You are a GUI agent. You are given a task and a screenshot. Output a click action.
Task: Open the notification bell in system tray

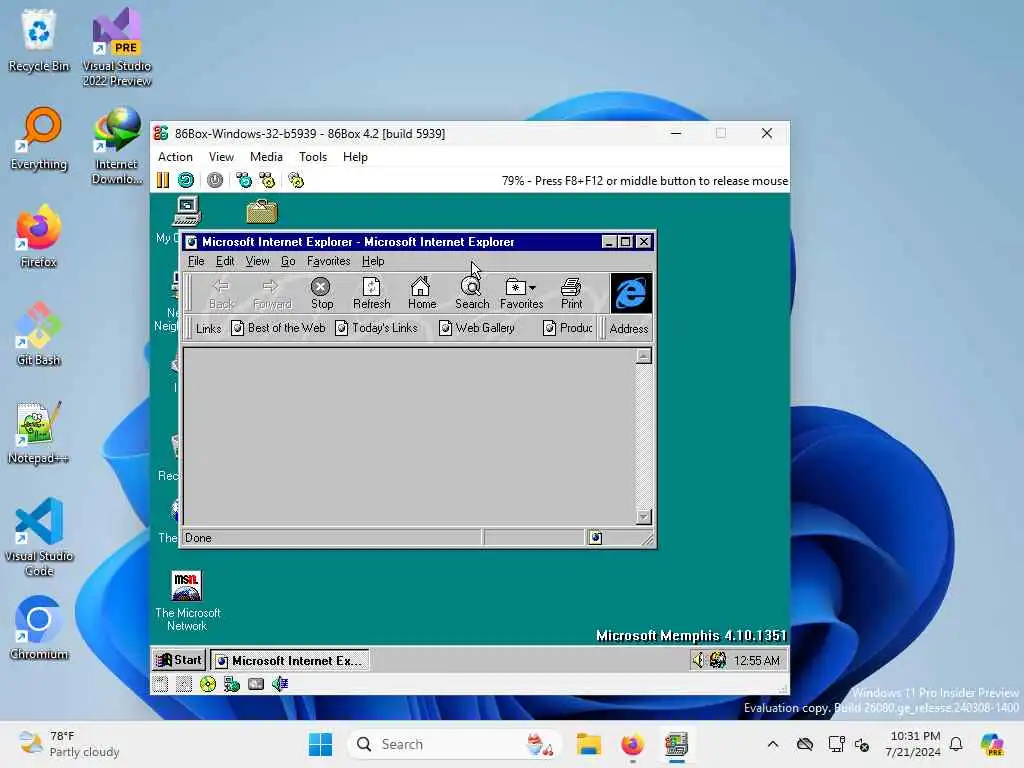[956, 744]
